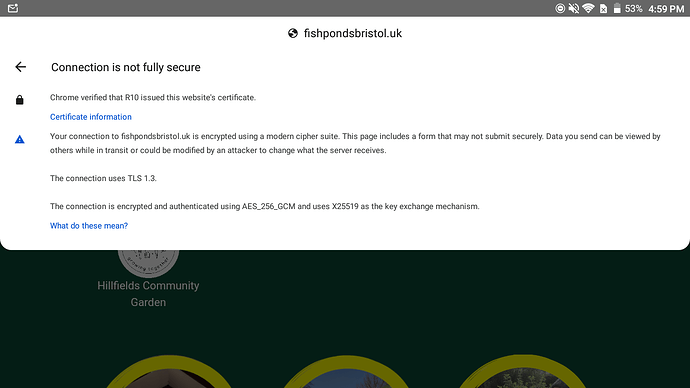690x388 pixels.
Task: Go back using the left arrow
Action: coord(21,67)
